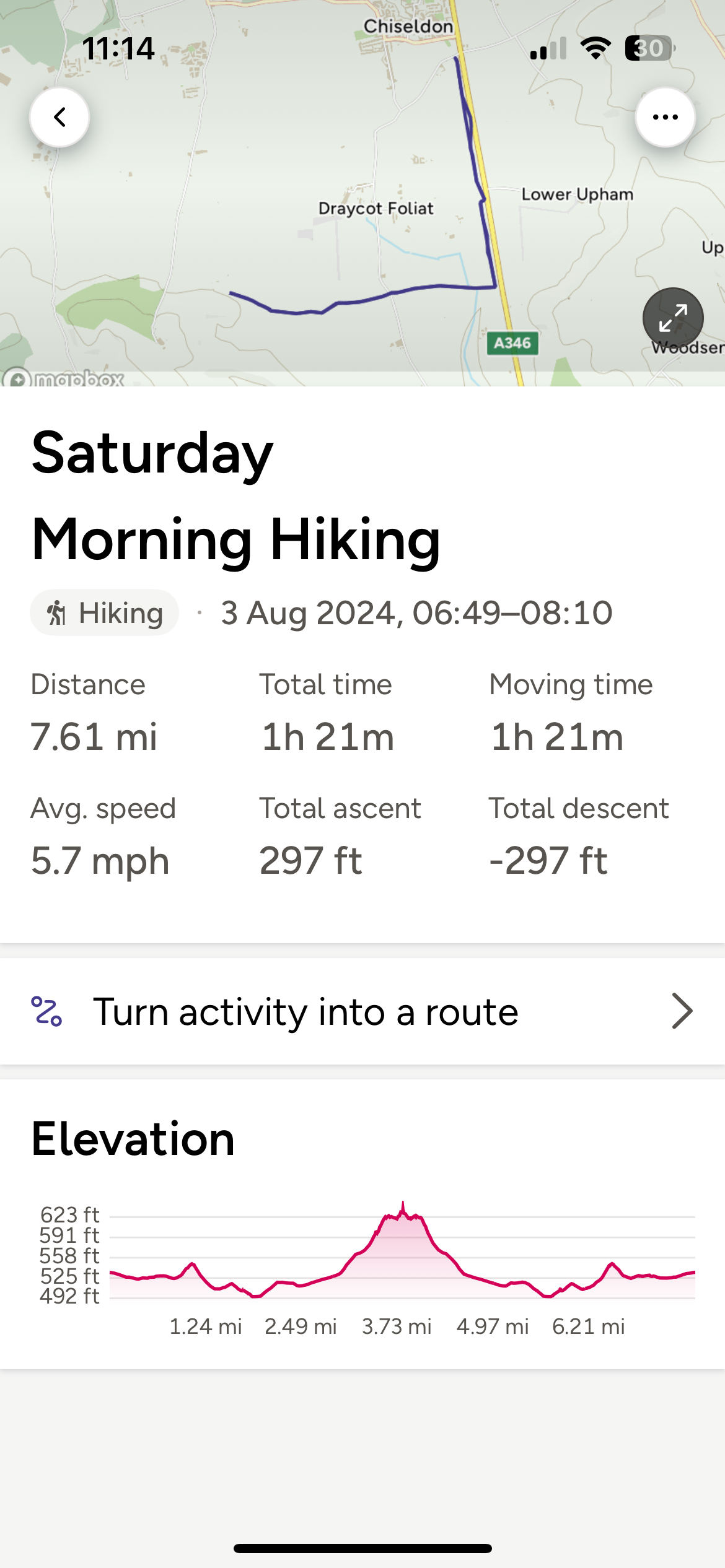
Task: Tap the Hiking activity type tag
Action: 104,613
